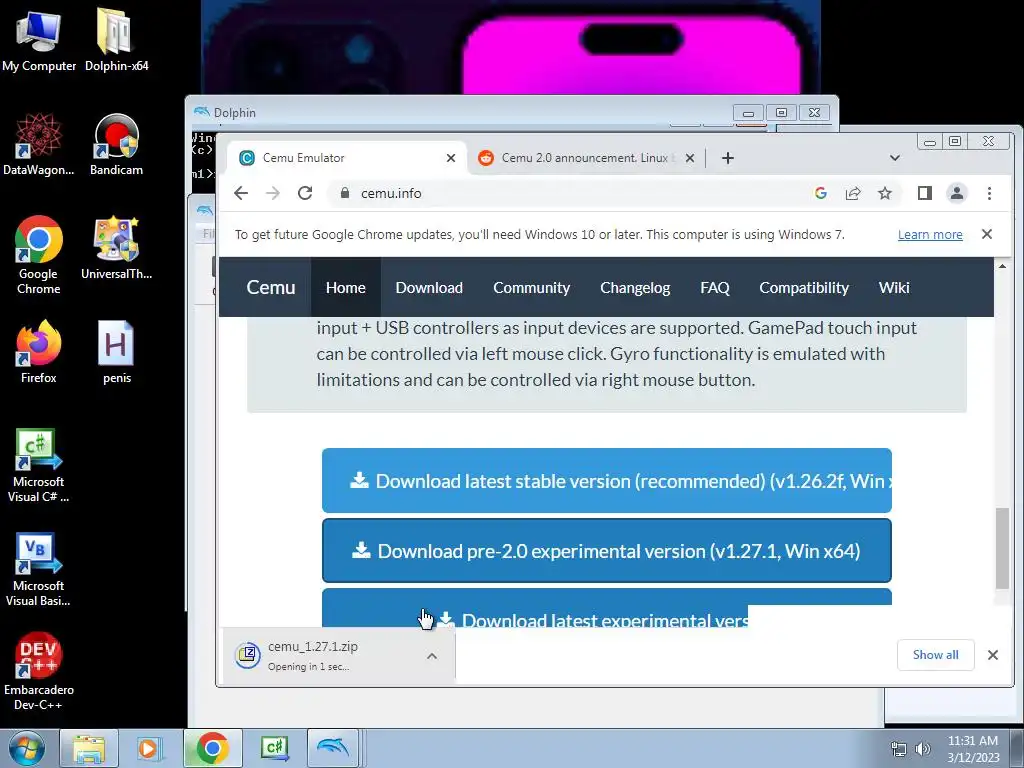Click Visual C# icon in taskbar
The image size is (1024, 768).
274,748
